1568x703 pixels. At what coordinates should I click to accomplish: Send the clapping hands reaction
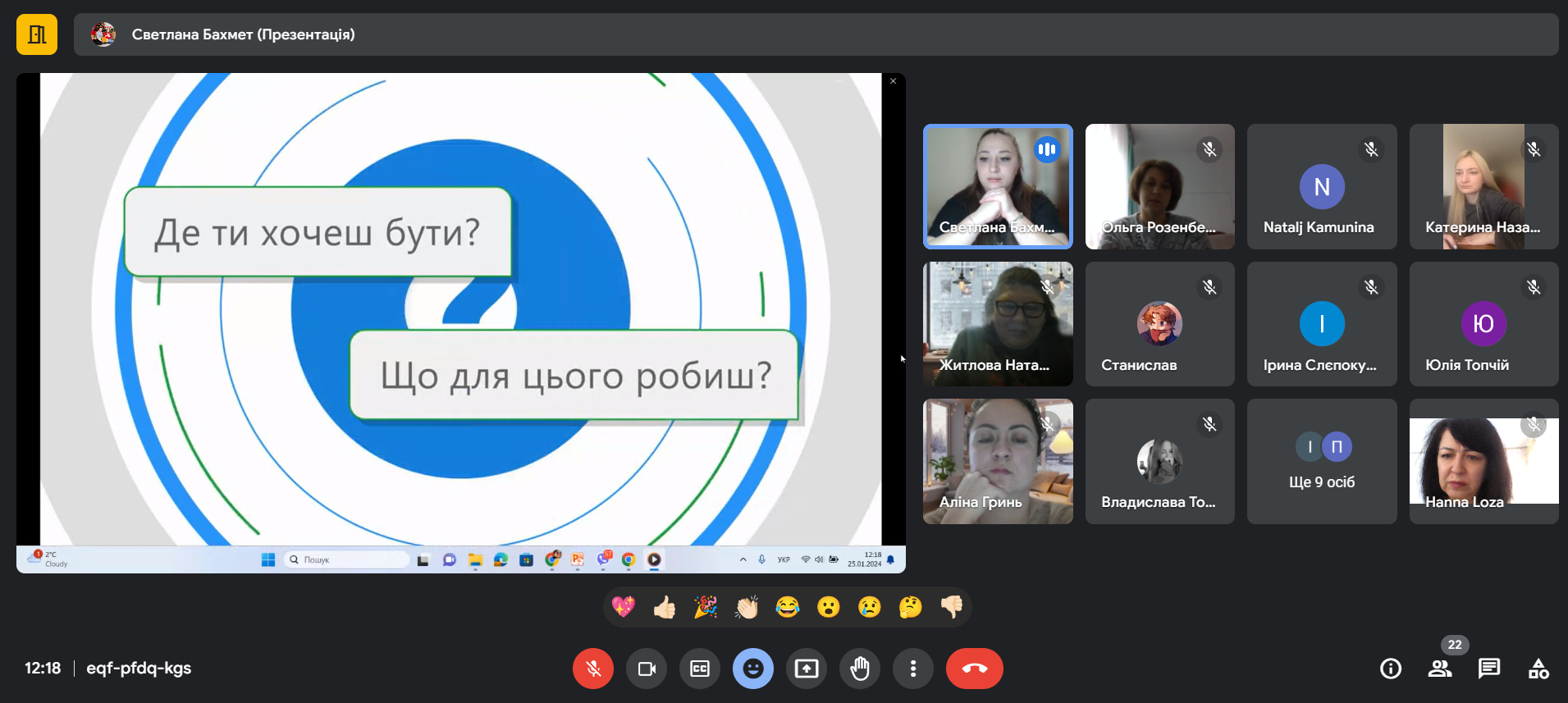point(747,607)
